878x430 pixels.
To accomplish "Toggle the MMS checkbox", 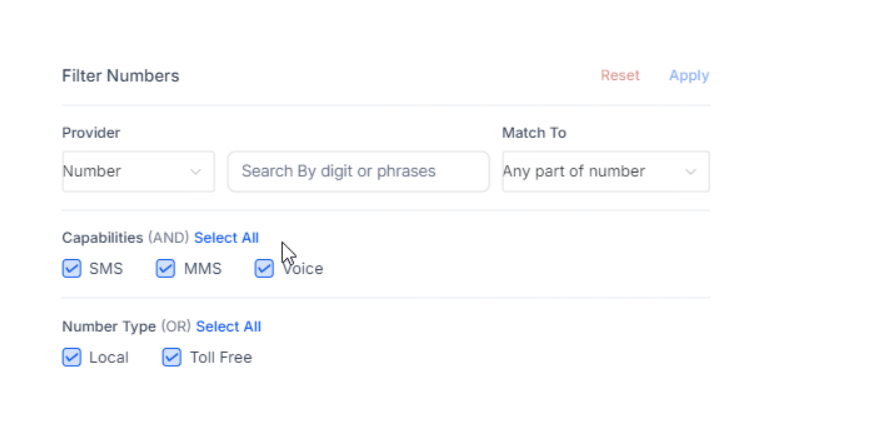I will (x=166, y=268).
